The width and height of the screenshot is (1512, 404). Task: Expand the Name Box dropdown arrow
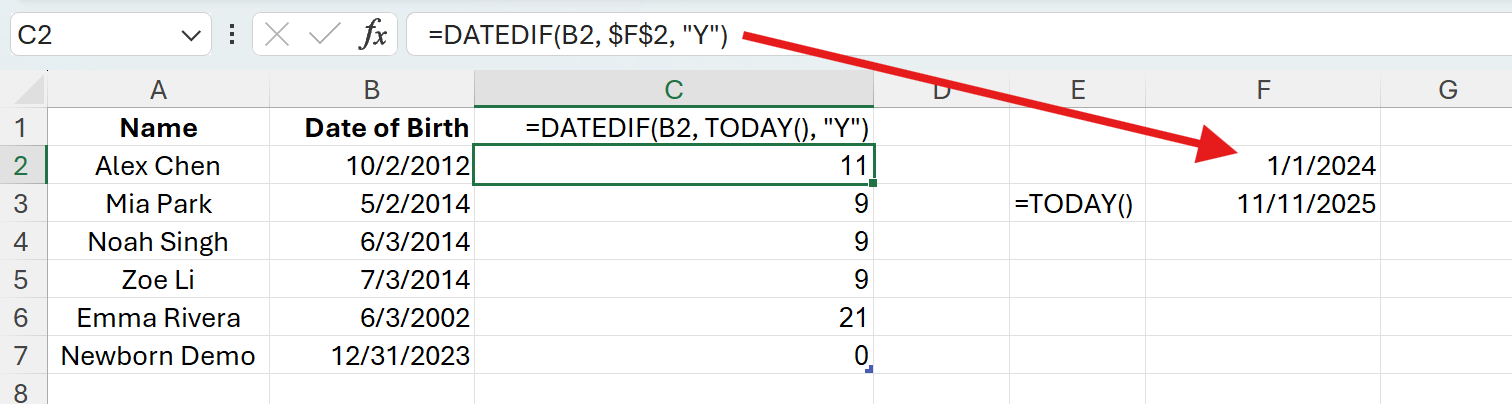[x=189, y=35]
